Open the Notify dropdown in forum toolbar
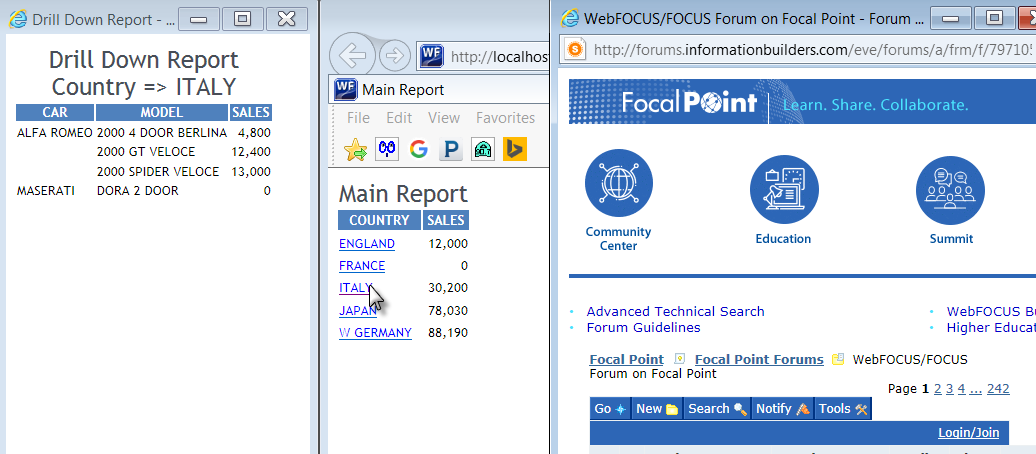1036x454 pixels. 782,408
